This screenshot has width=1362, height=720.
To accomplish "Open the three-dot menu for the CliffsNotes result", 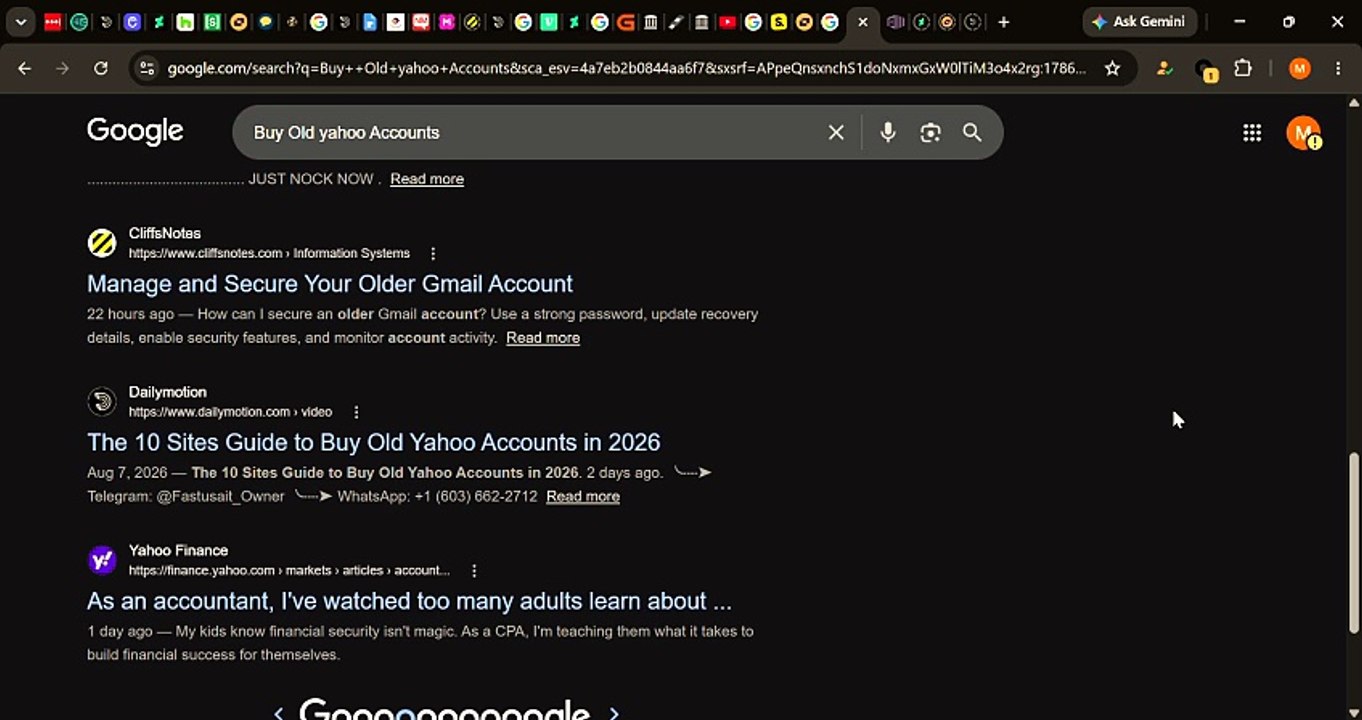I will tap(433, 254).
